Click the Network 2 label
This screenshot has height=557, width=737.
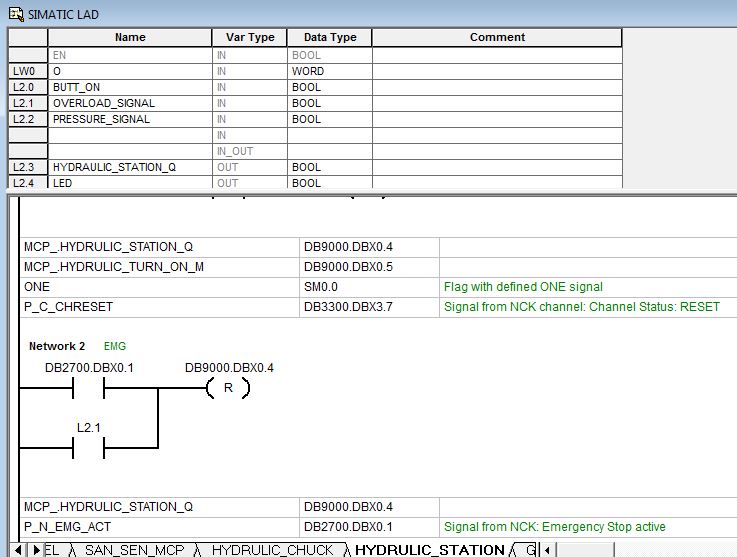(x=56, y=346)
